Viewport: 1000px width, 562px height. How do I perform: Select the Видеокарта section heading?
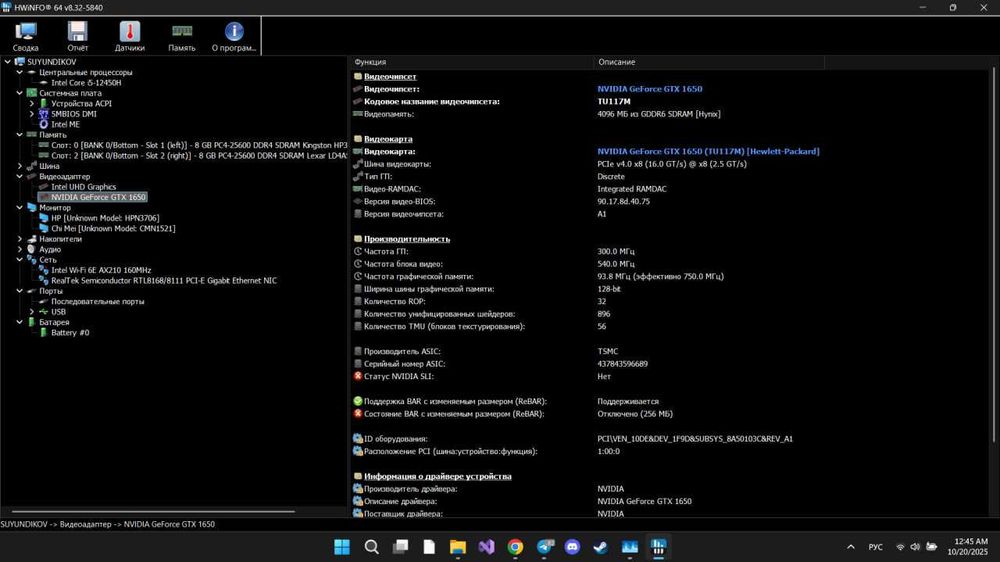click(388, 139)
